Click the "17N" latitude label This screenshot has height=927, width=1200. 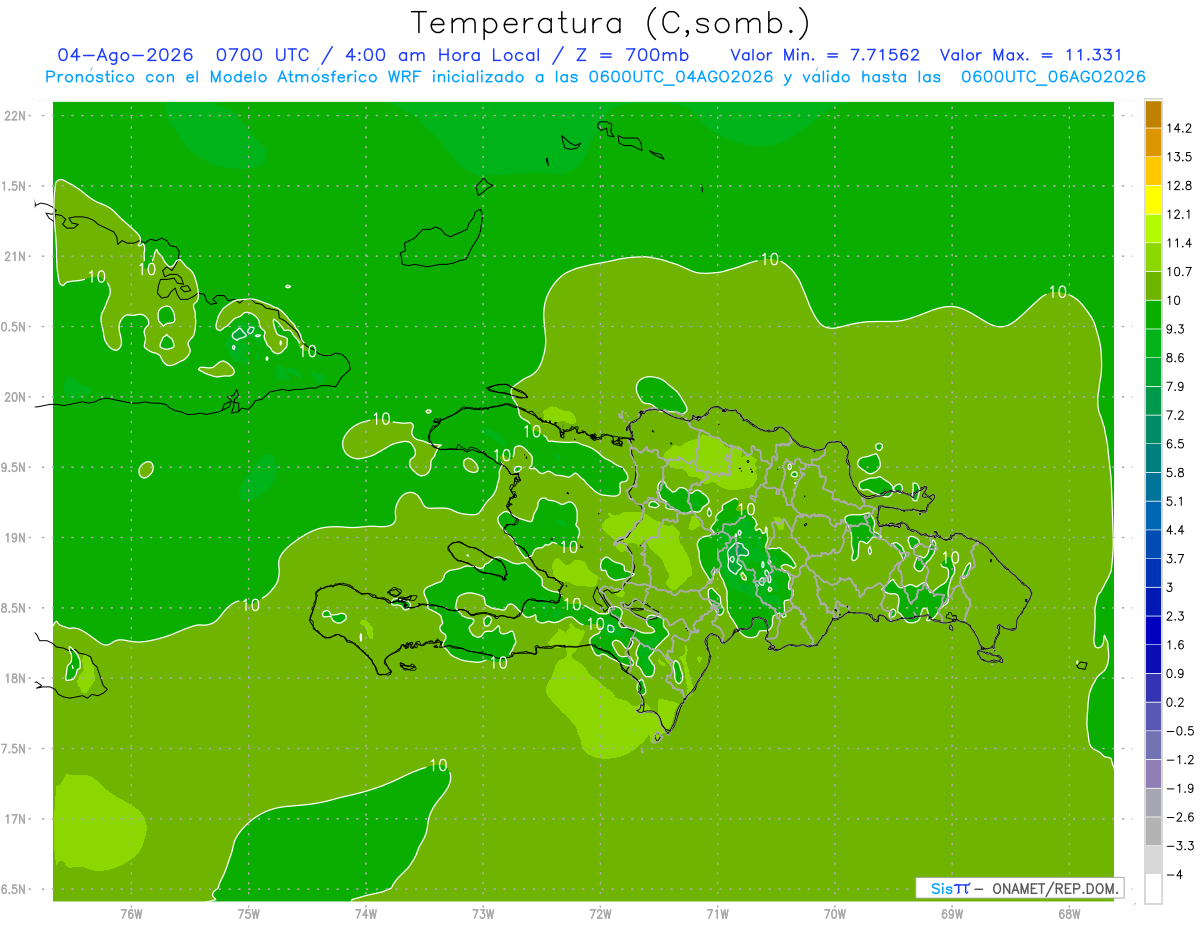tap(14, 820)
